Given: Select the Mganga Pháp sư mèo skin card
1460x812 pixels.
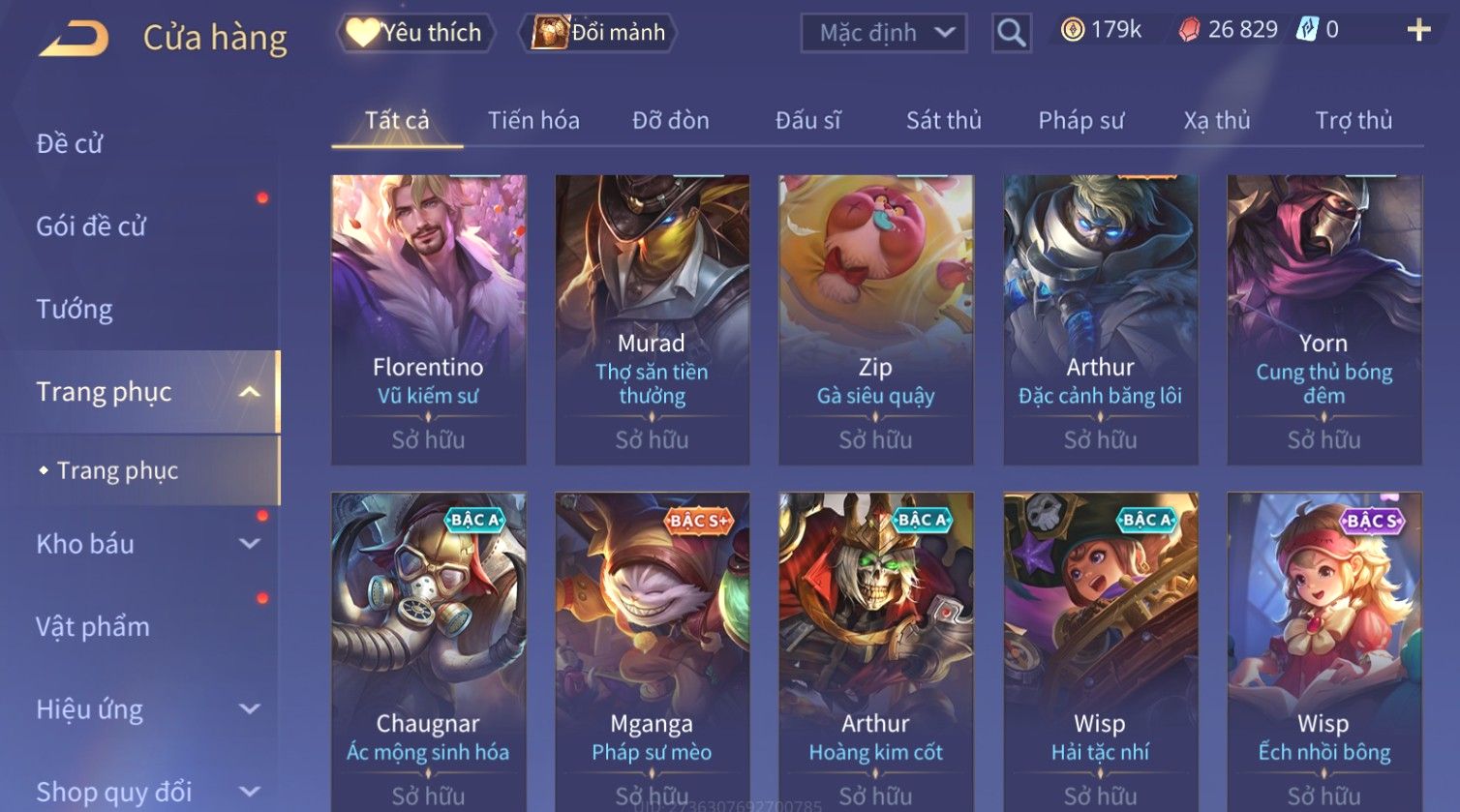Looking at the screenshot, I should coord(652,650).
